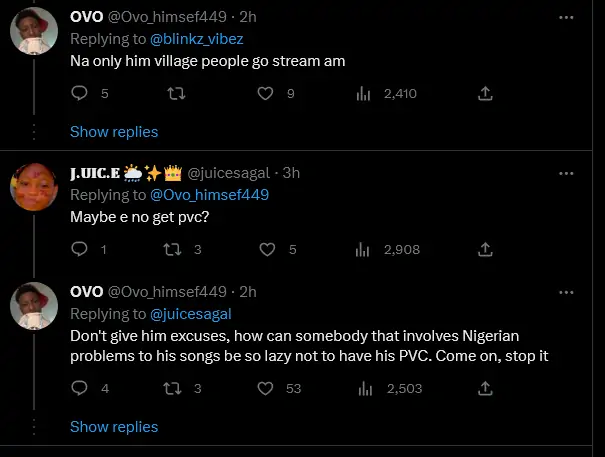Open the @juicesagal reply-to mention link
Screen dimensions: 605x457
point(190,313)
